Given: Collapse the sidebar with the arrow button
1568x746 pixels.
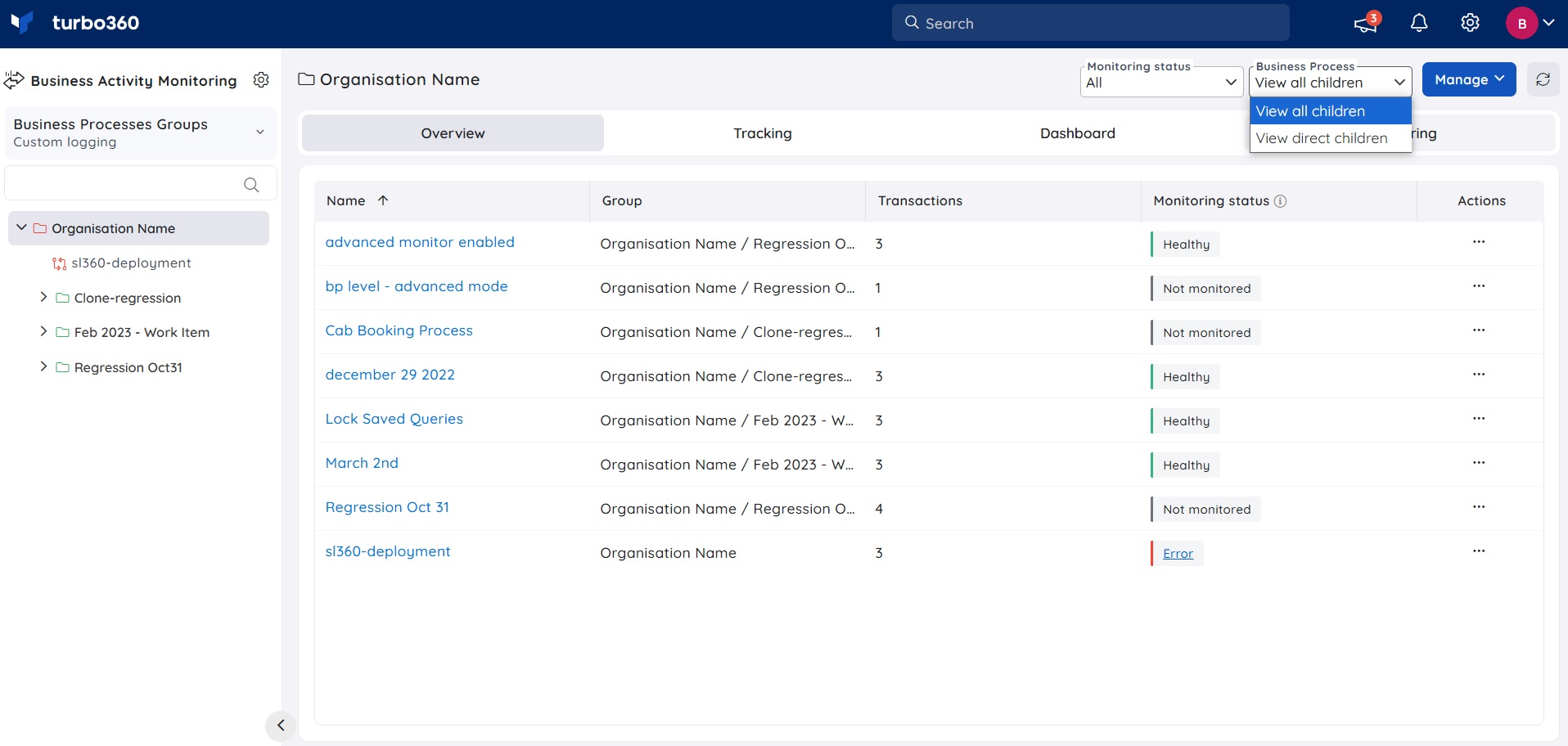Looking at the screenshot, I should pyautogui.click(x=280, y=726).
